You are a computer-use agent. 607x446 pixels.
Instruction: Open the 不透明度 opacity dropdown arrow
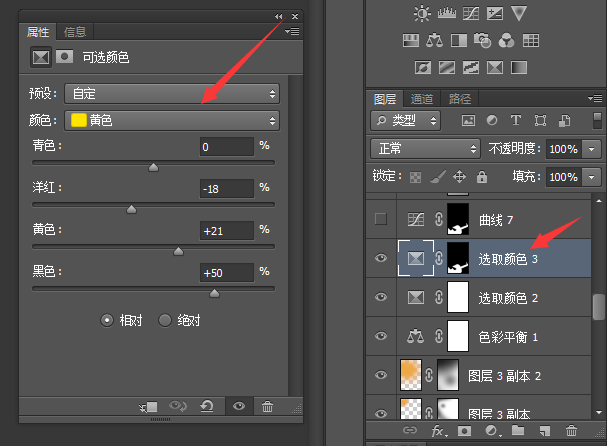coord(592,149)
